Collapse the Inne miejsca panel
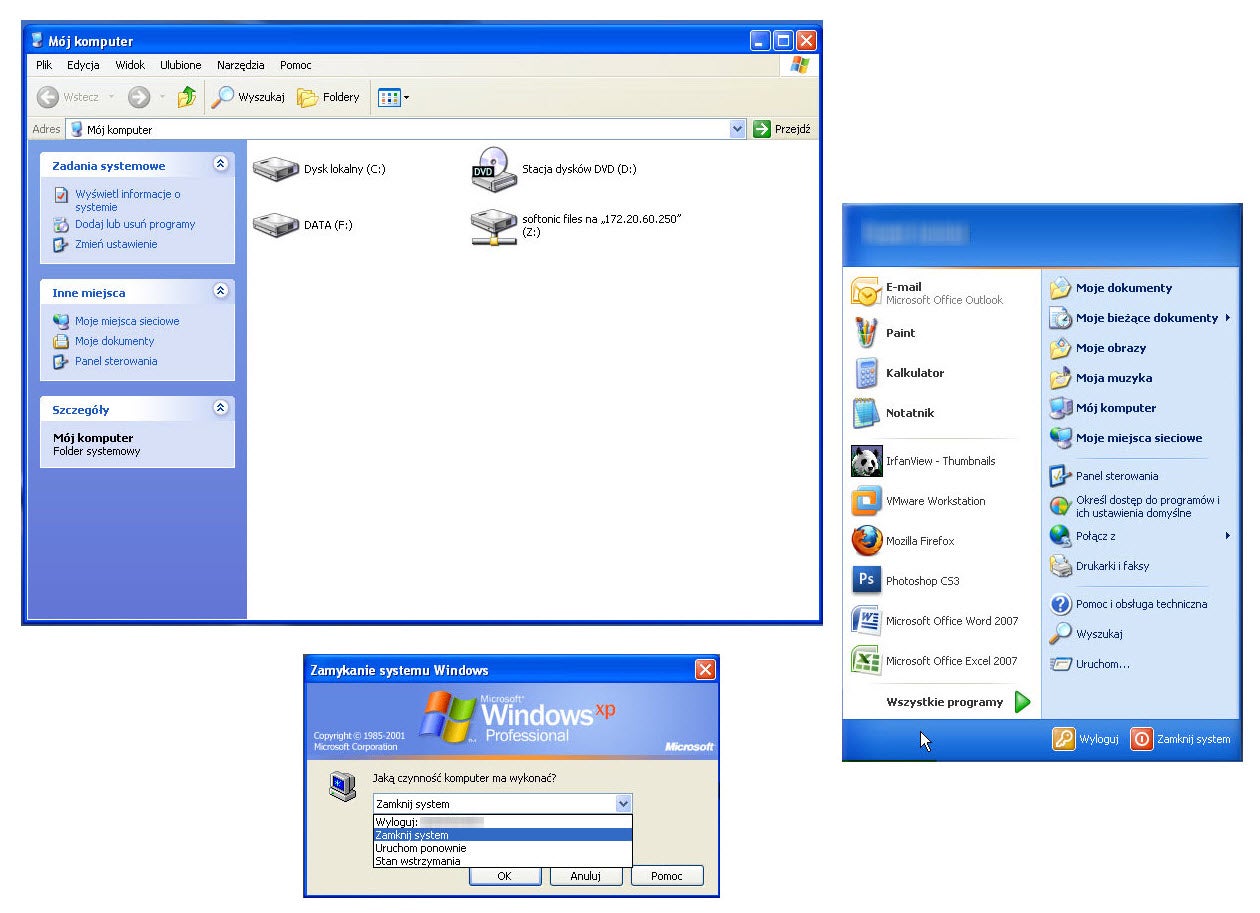Screen dimensions: 1260x913 pos(221,291)
